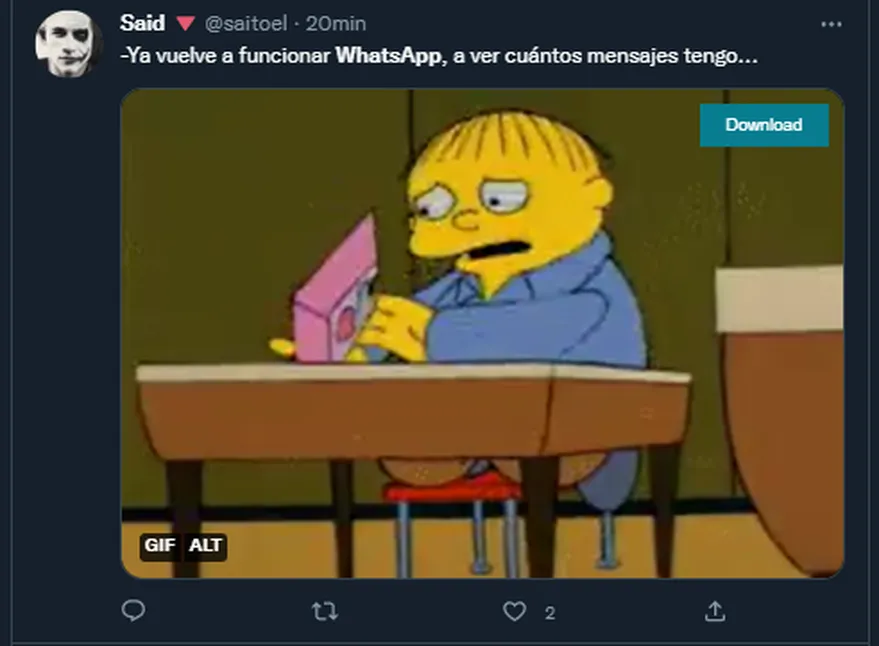Click the @saitoel handle

[246, 24]
